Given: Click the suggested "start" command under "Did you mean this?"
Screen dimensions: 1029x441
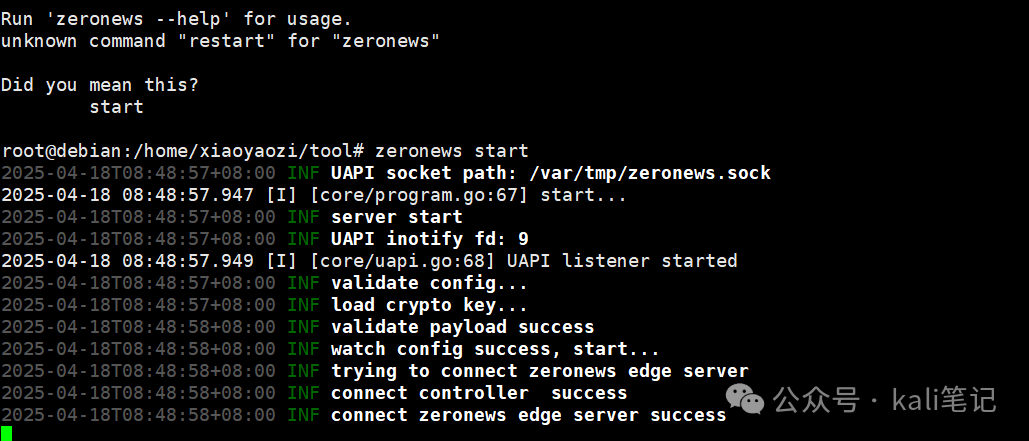Looking at the screenshot, I should [116, 107].
